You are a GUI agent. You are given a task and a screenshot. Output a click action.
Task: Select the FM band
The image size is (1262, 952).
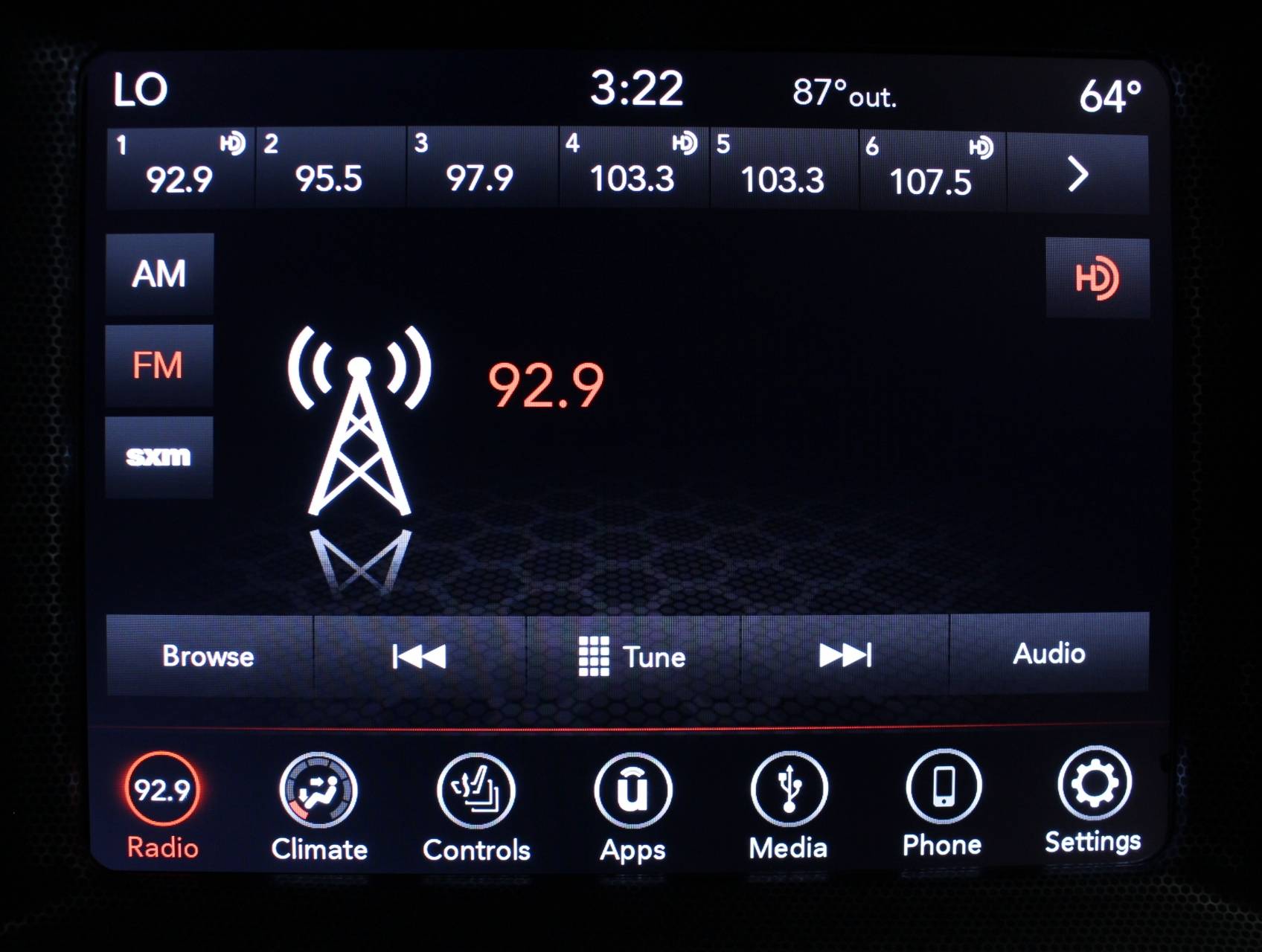click(x=159, y=365)
